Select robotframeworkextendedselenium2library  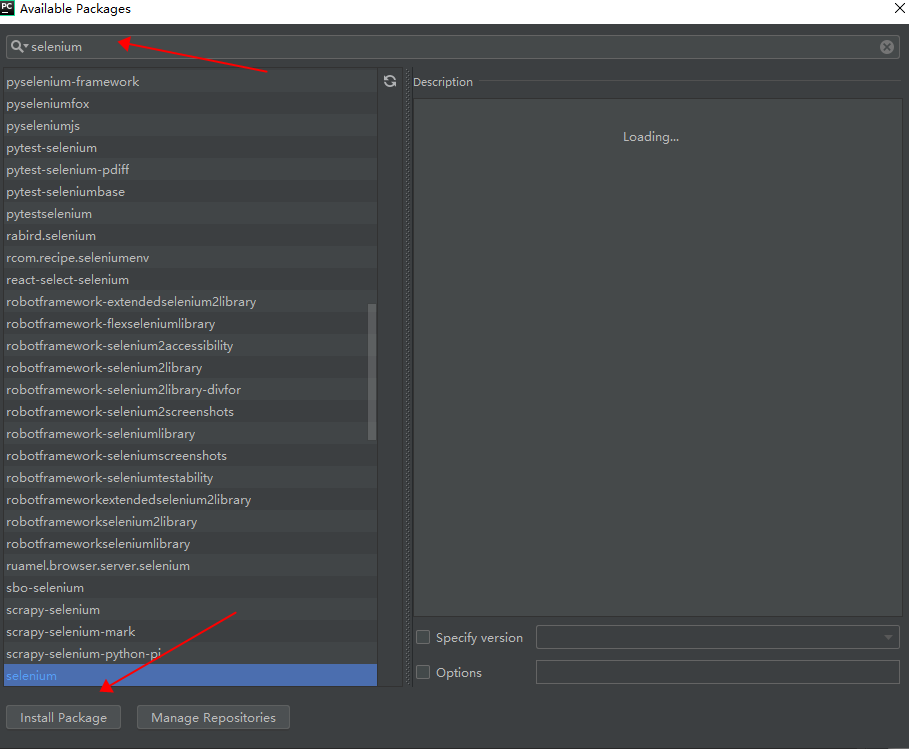click(190, 500)
